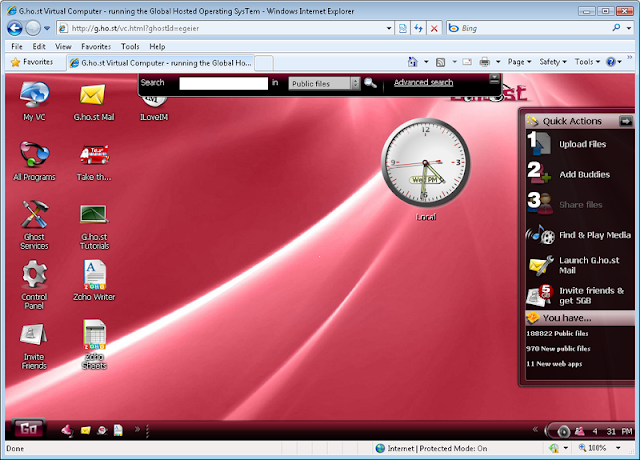Open the Invite Friends desktop icon
Screen dimensions: 640x460
pyautogui.click(x=33, y=346)
